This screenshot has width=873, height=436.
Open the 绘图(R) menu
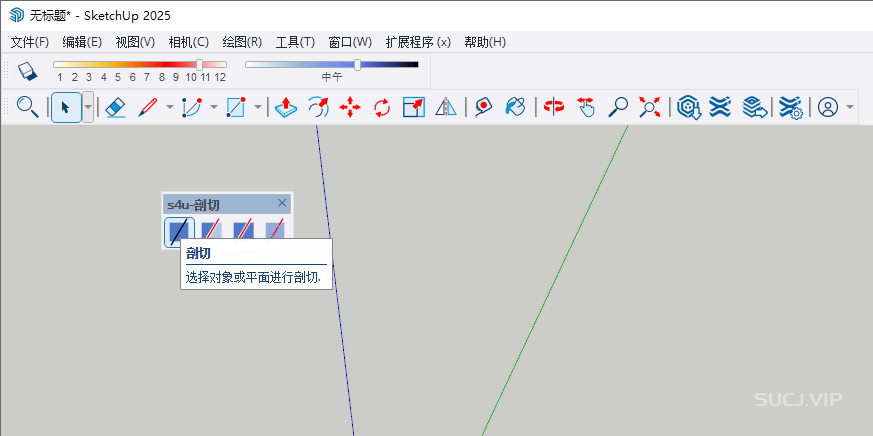pyautogui.click(x=242, y=42)
